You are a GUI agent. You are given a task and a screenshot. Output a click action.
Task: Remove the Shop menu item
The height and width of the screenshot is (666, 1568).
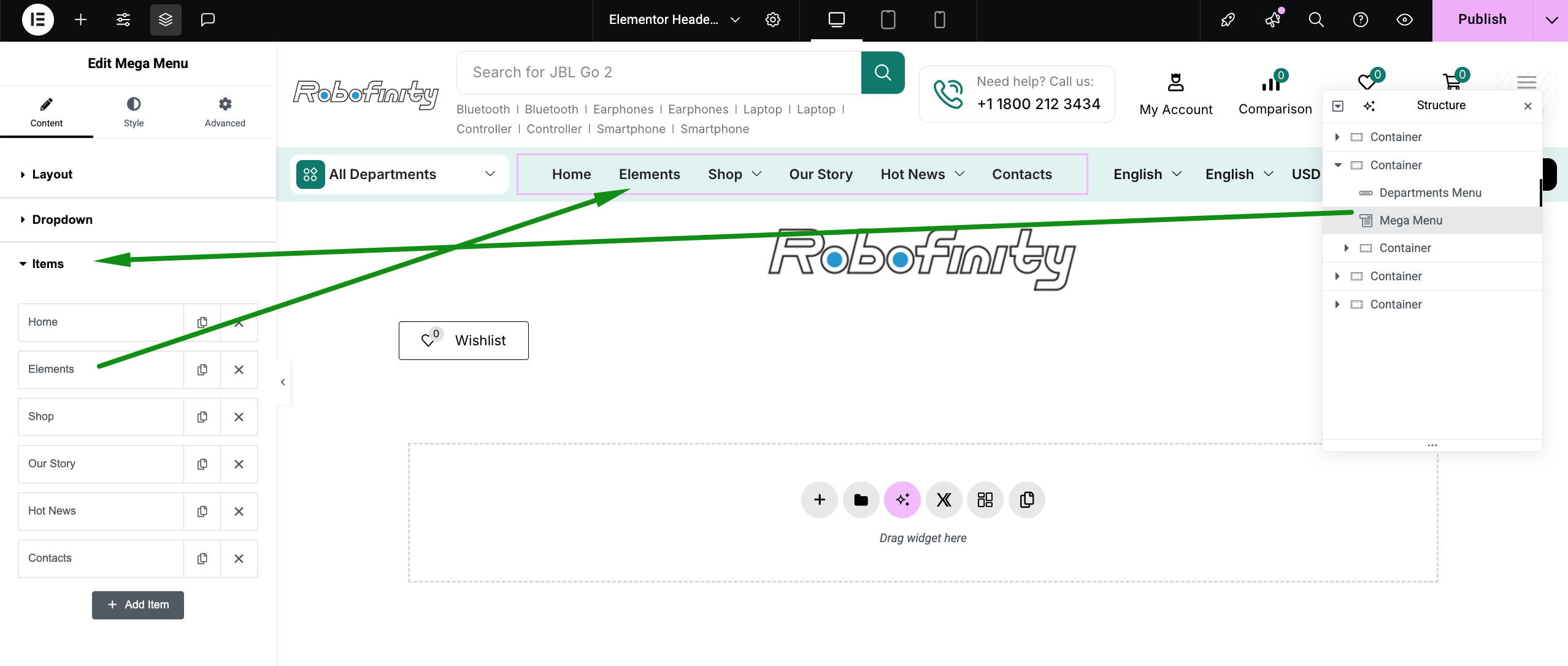pos(239,417)
